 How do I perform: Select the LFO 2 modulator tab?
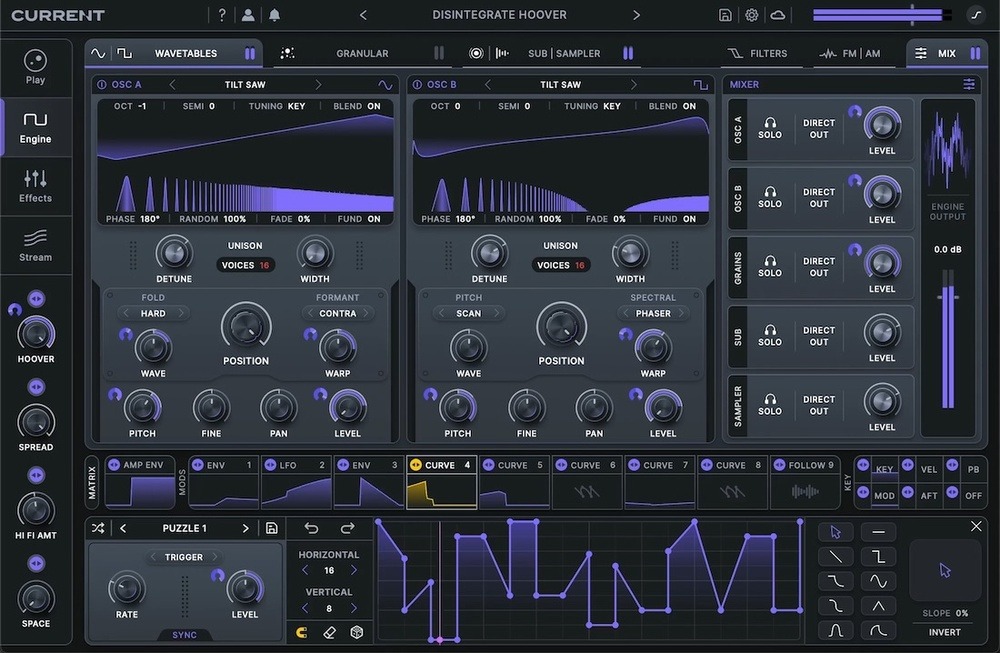click(296, 483)
